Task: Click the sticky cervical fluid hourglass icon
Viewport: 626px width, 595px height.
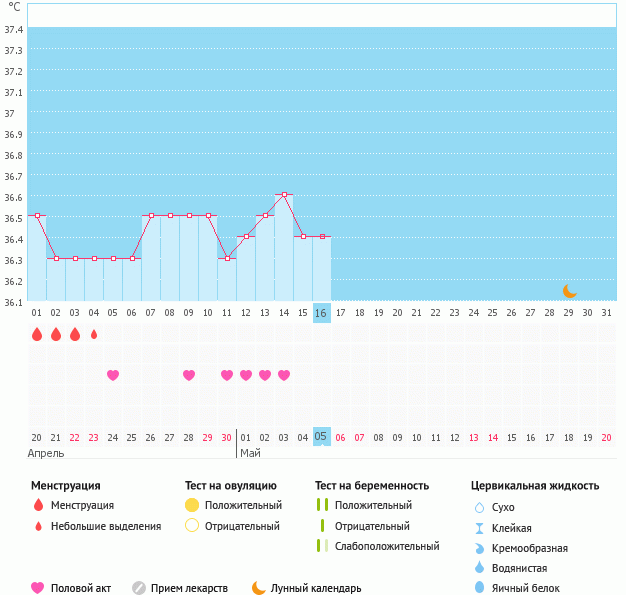Action: (480, 528)
